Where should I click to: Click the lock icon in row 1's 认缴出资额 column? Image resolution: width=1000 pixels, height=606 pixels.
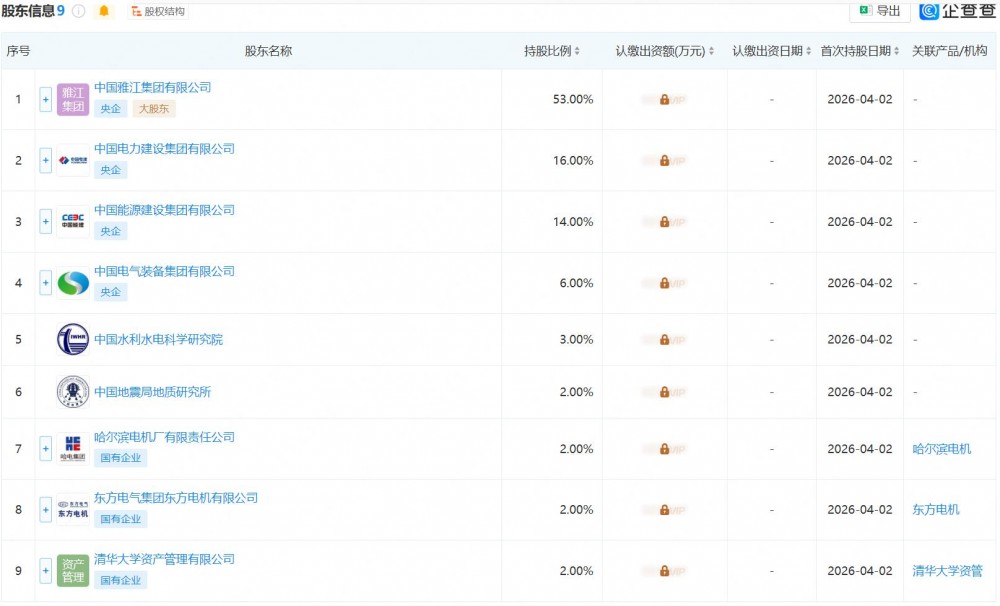[663, 99]
